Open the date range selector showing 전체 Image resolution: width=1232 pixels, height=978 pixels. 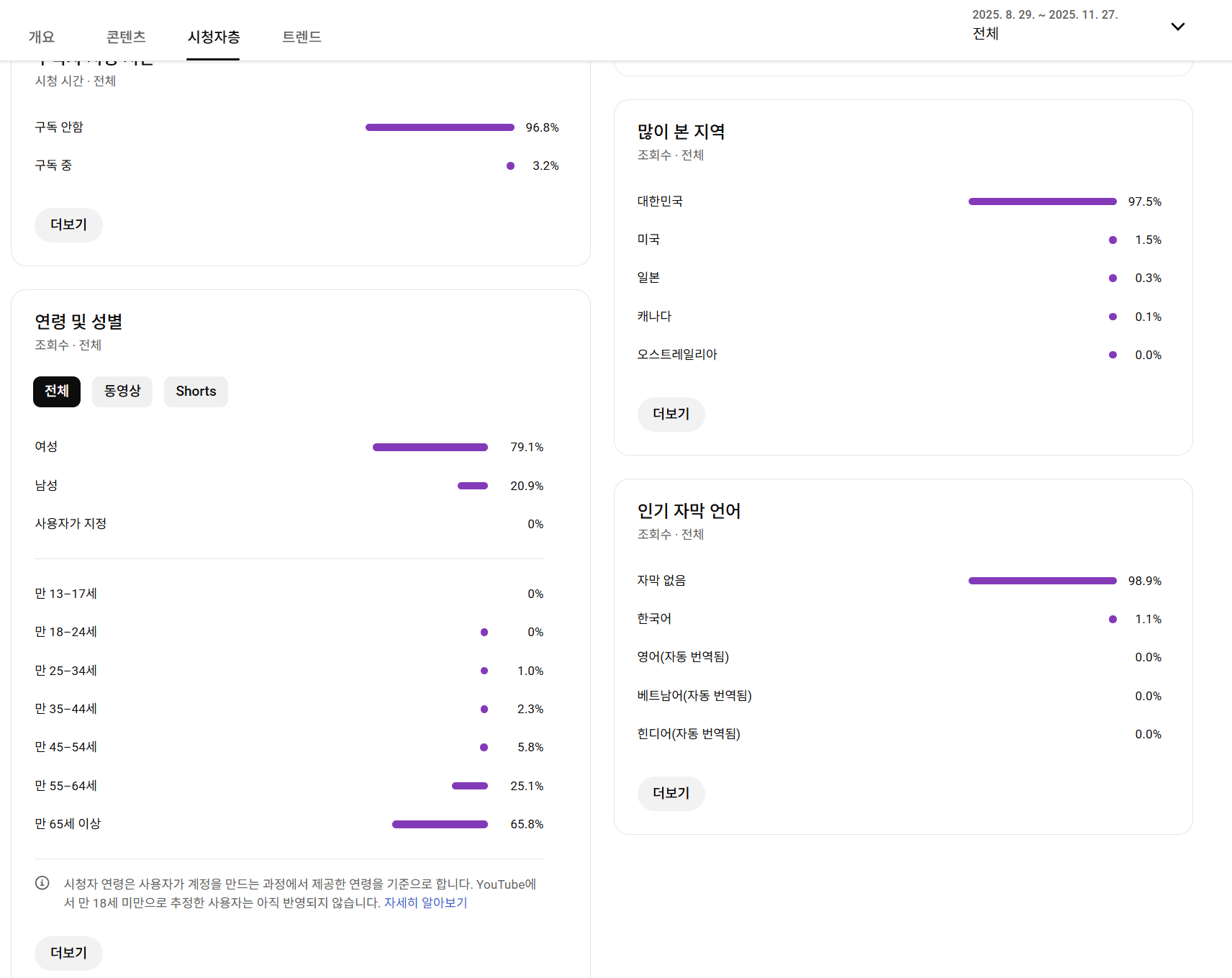tap(1043, 25)
